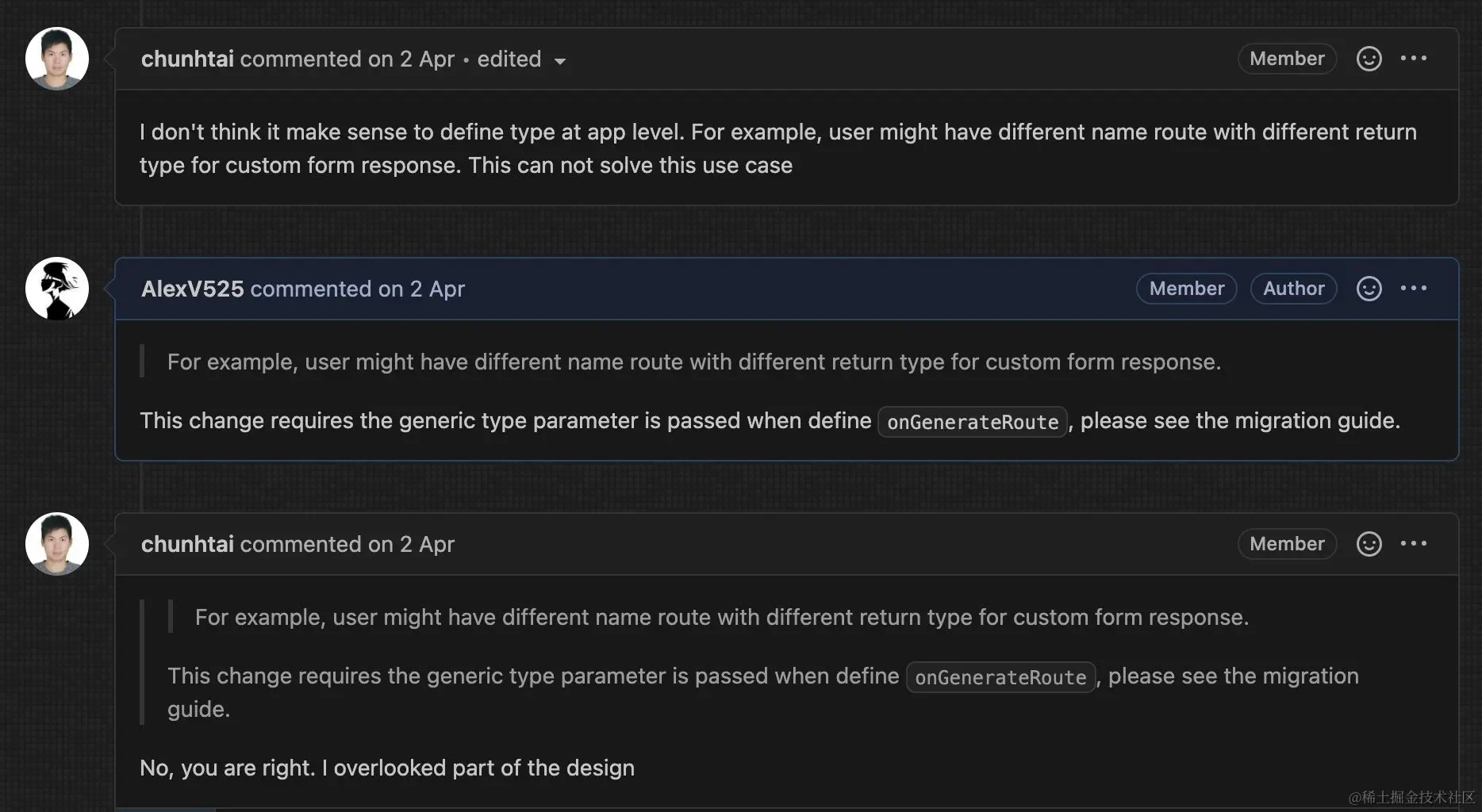Image resolution: width=1482 pixels, height=812 pixels.
Task: Expand the edited history dropdown arrow
Action: click(x=560, y=61)
